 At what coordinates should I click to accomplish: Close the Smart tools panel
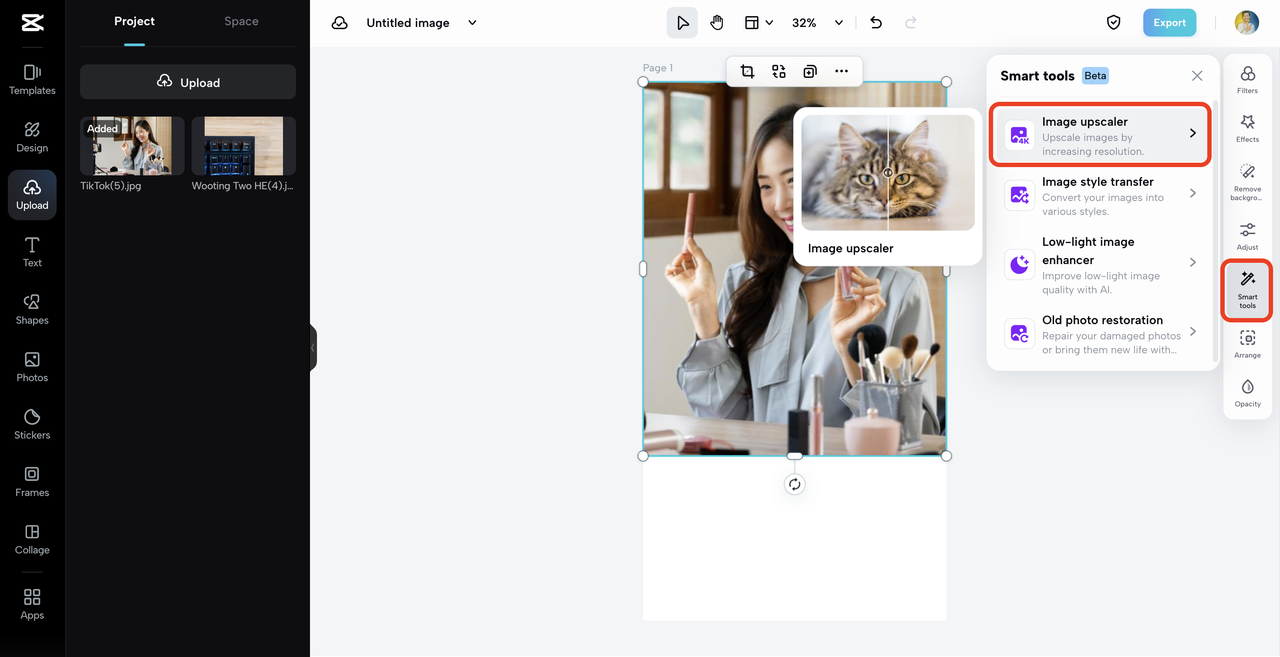pos(1197,76)
